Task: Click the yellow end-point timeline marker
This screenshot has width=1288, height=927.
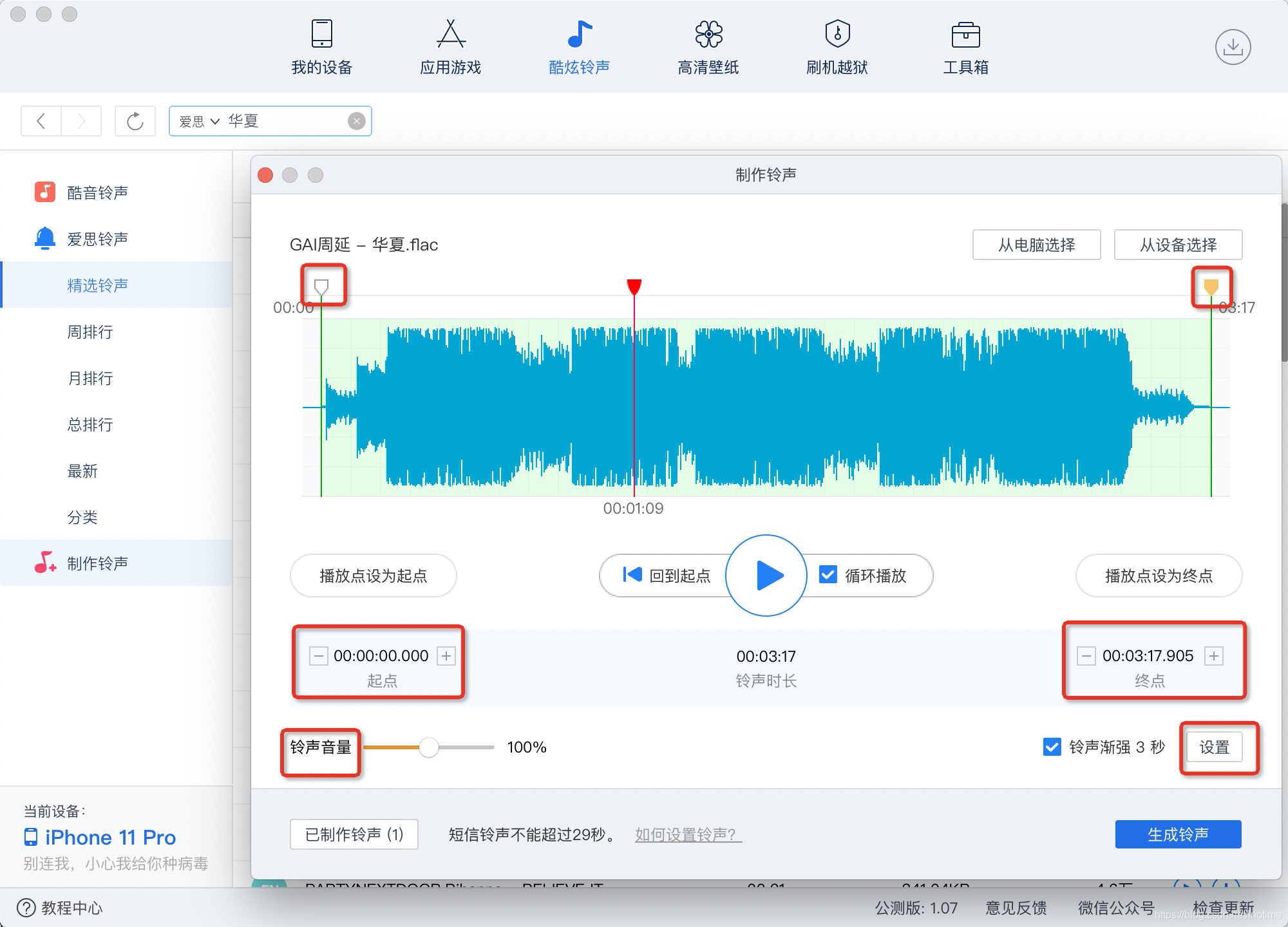Action: click(x=1211, y=286)
